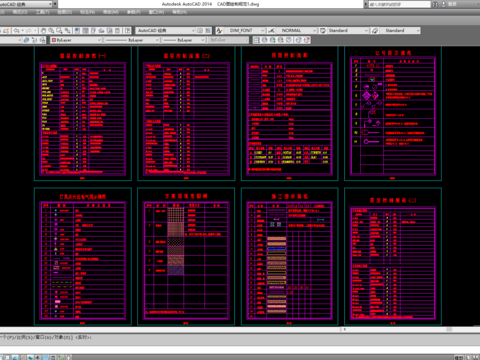Screen dimensions: 480x360
Task: Expand the ByLayer linetype dropdown
Action: tap(132, 40)
